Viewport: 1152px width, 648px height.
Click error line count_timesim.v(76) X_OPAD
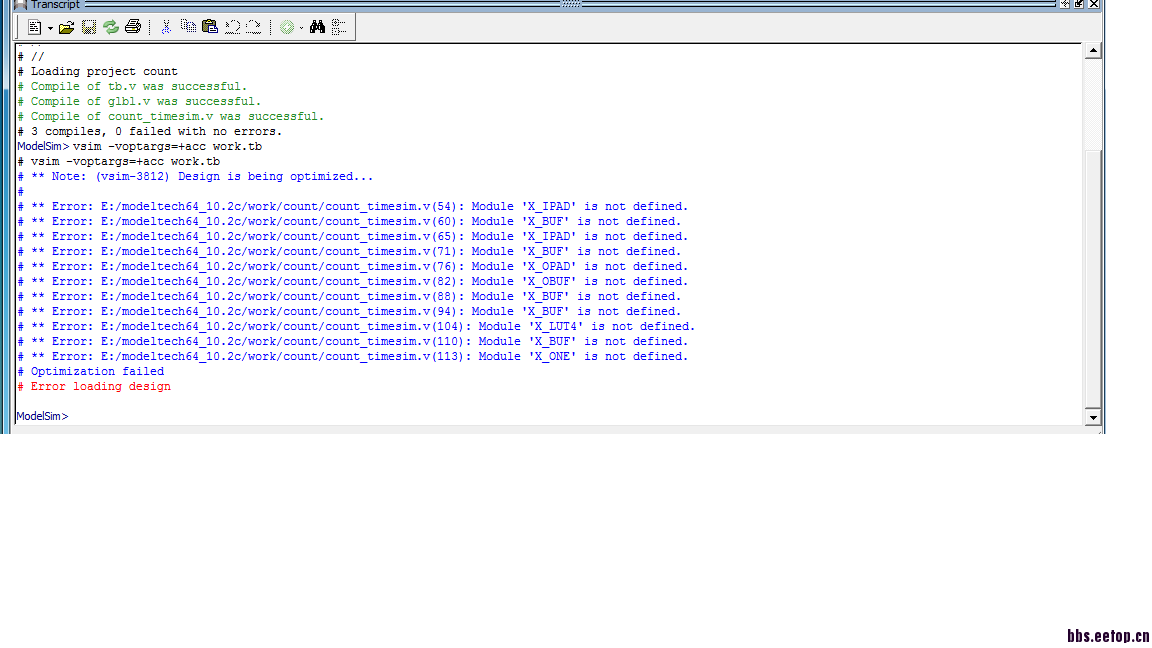(353, 267)
